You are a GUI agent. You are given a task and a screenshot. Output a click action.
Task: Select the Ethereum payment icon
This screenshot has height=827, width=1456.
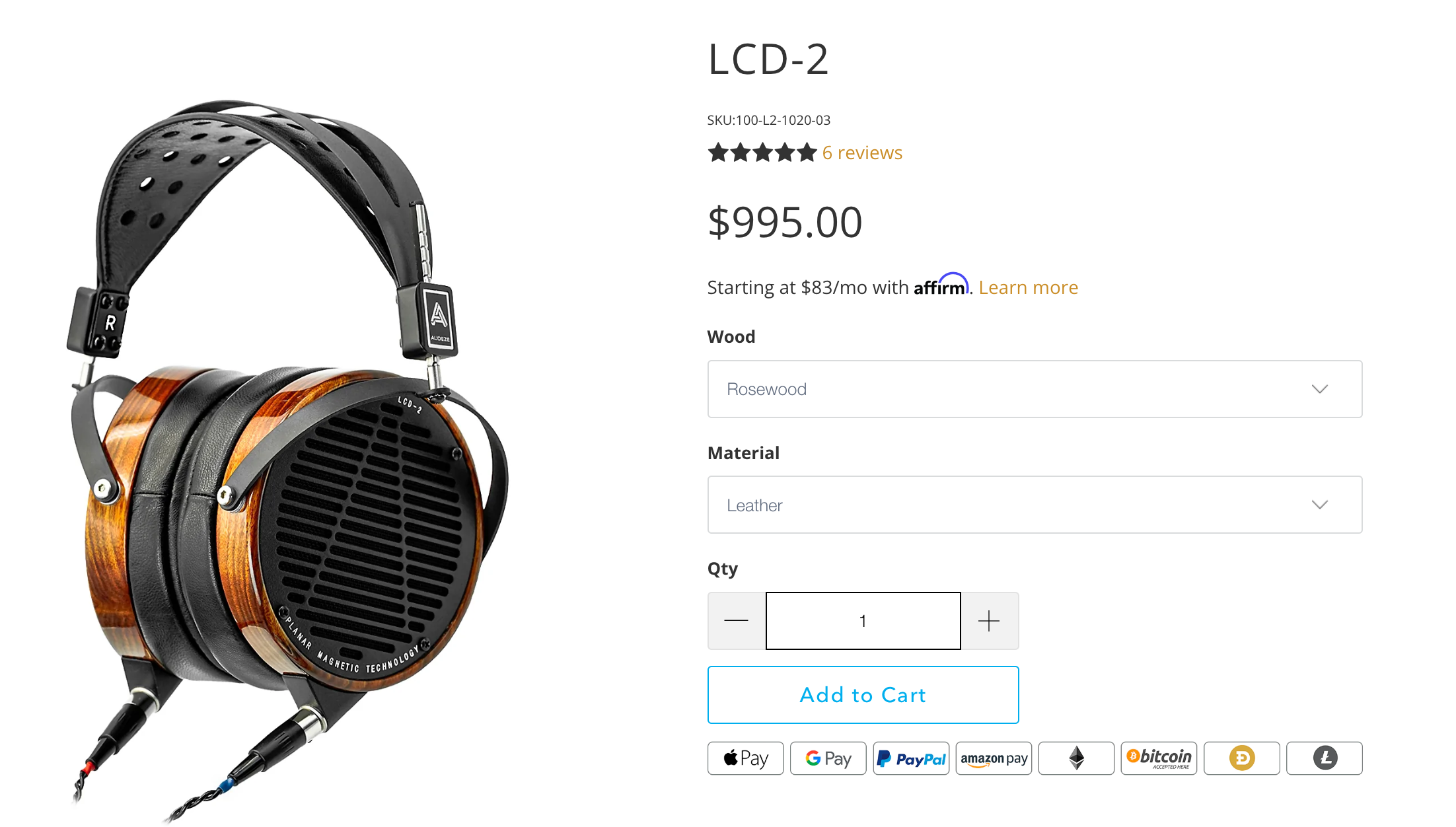pyautogui.click(x=1076, y=758)
